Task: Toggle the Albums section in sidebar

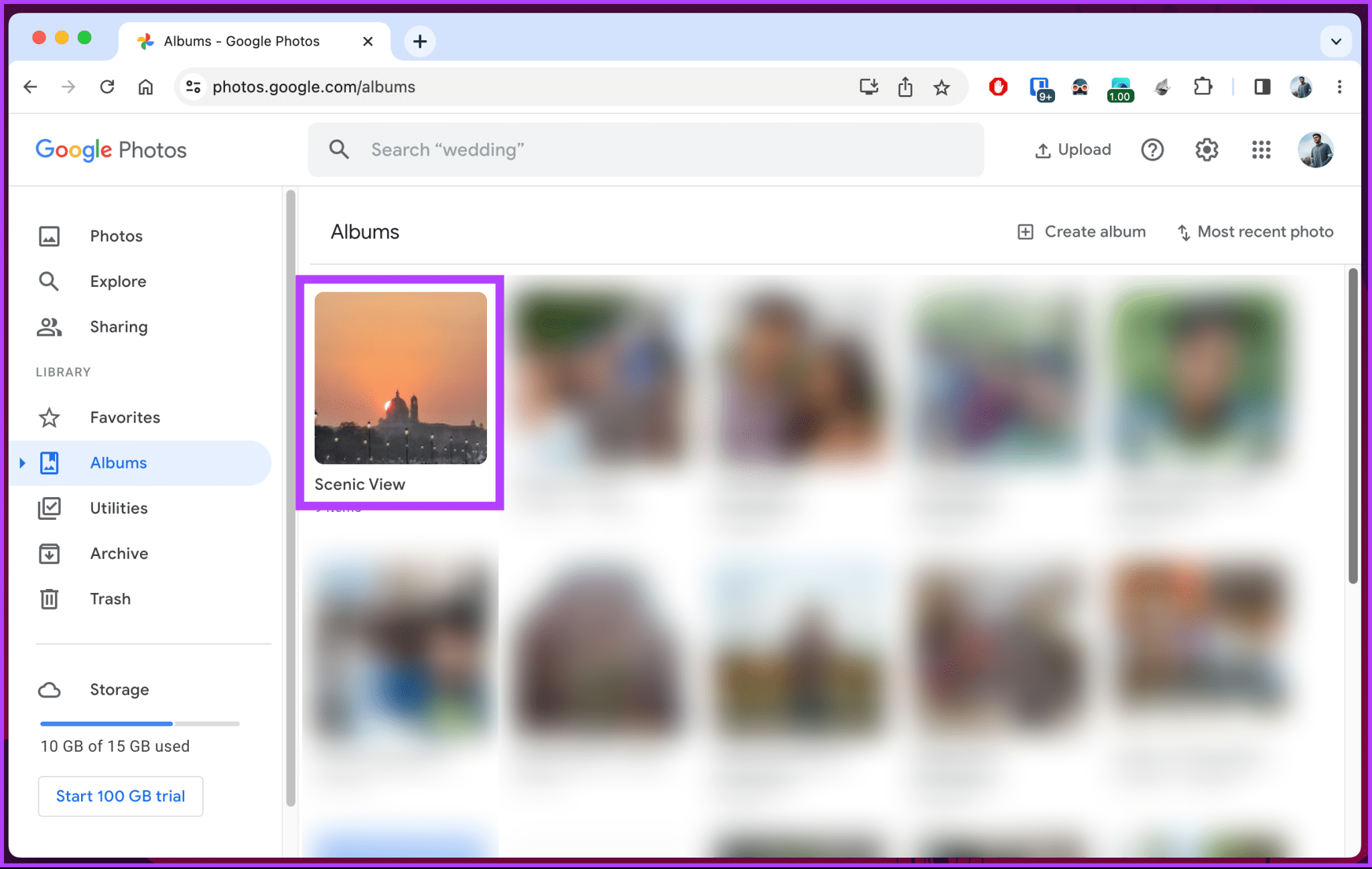Action: click(118, 462)
